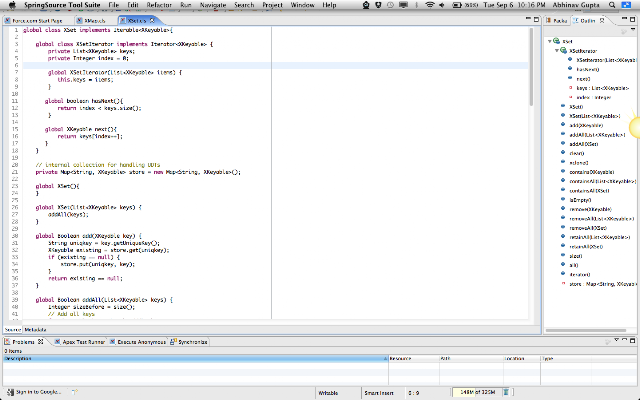Open the Refactor menu
This screenshot has height=400, width=640.
click(159, 5)
